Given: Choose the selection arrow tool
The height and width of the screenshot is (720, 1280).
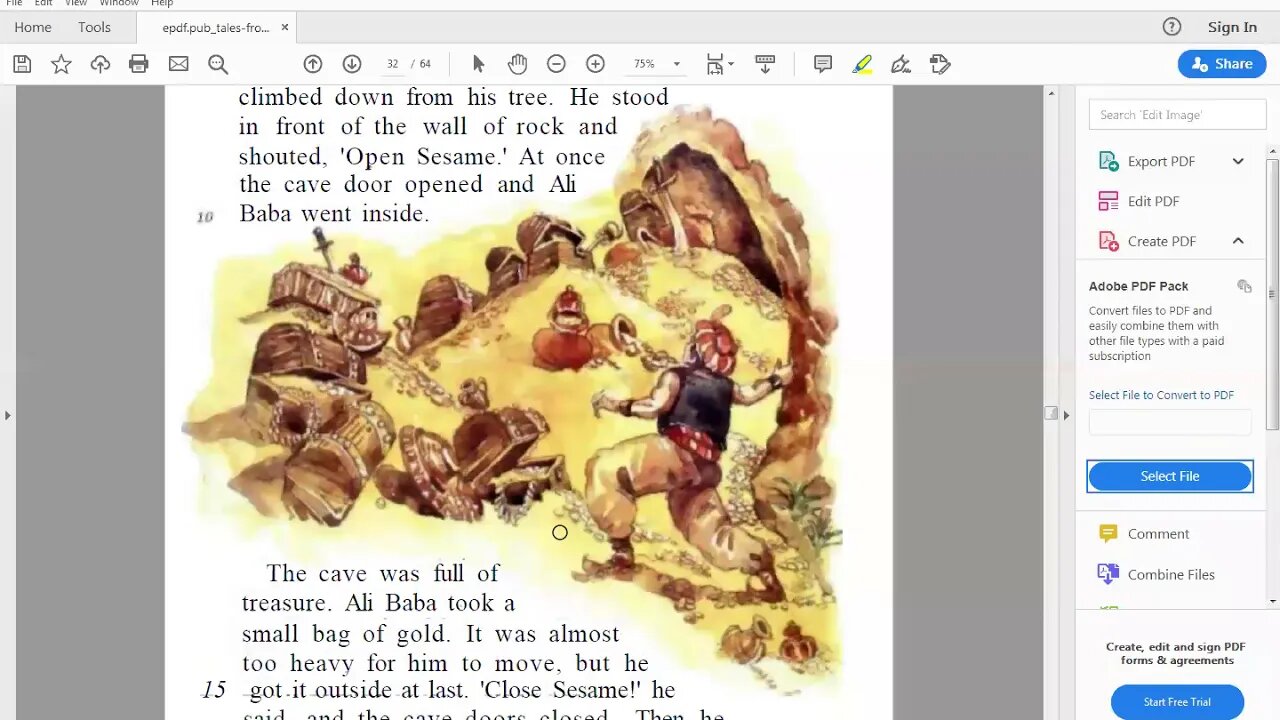Looking at the screenshot, I should click(478, 64).
